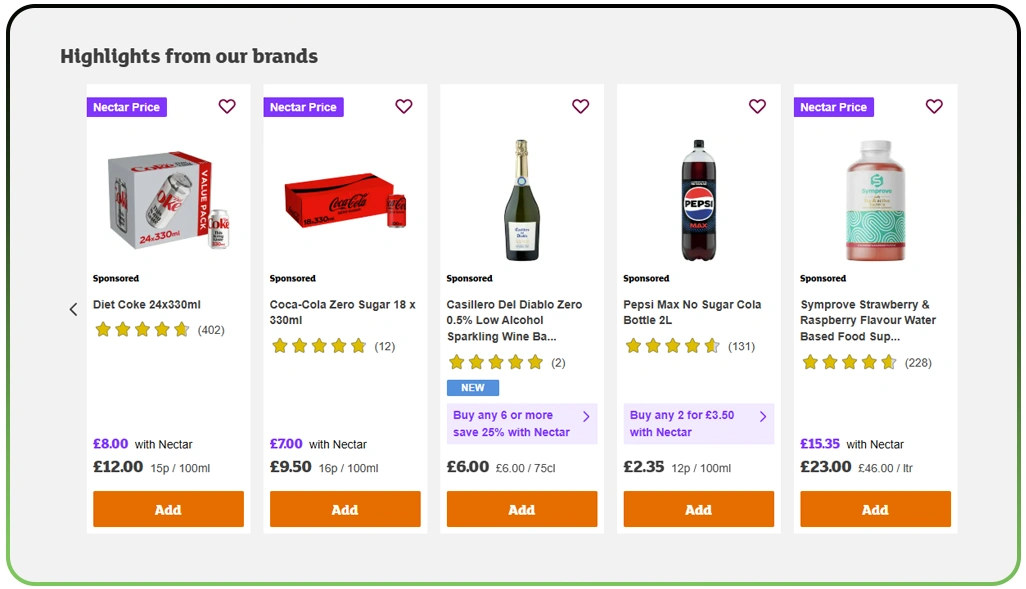Toggle the favourite heart on Diet Coke

tap(227, 106)
